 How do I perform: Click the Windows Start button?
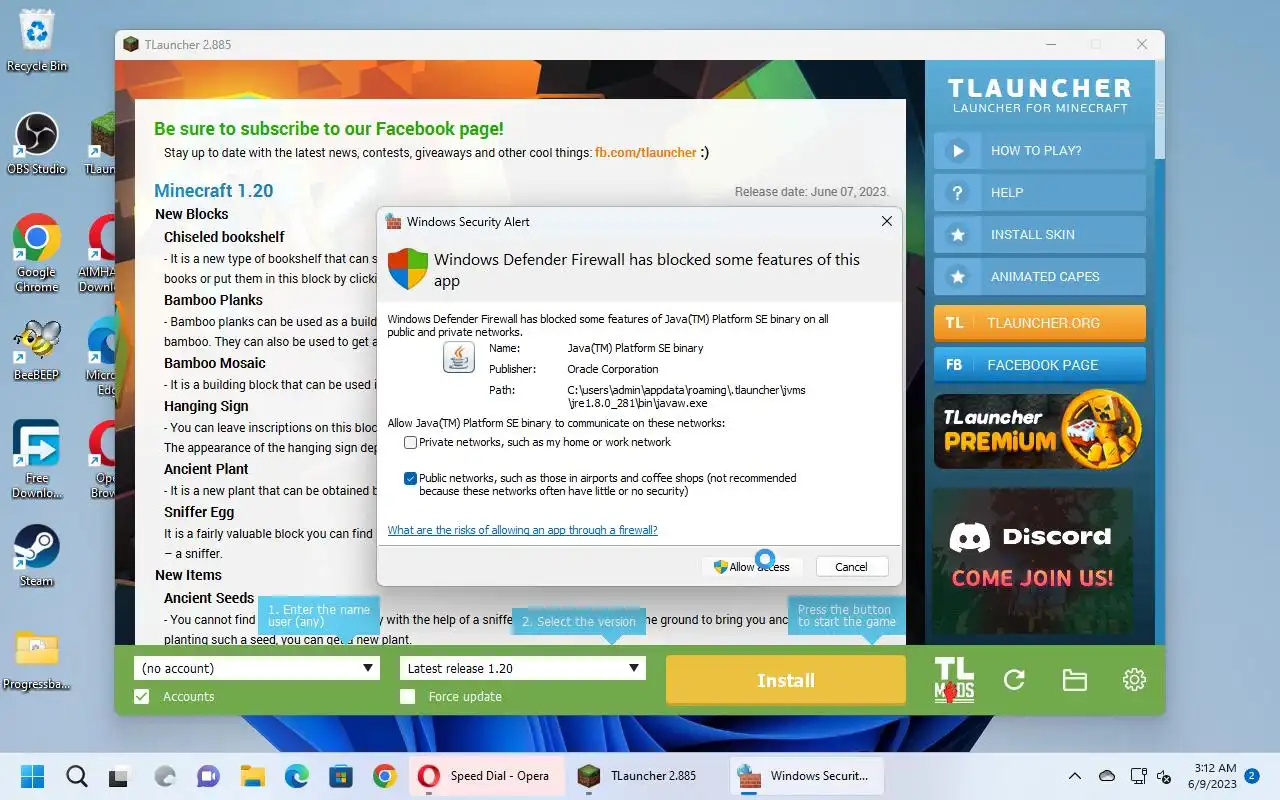[x=33, y=776]
